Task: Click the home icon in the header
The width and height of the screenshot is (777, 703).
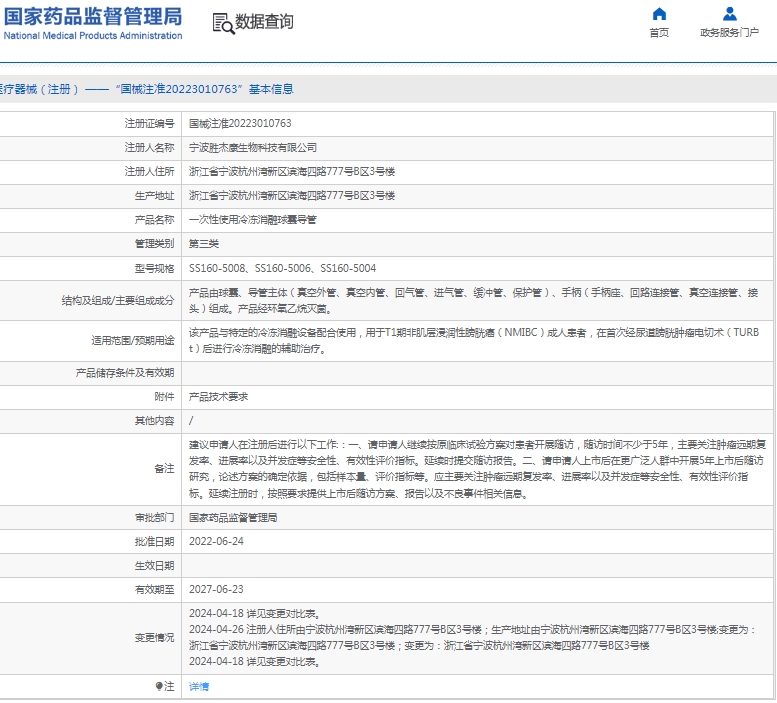Action: point(659,14)
